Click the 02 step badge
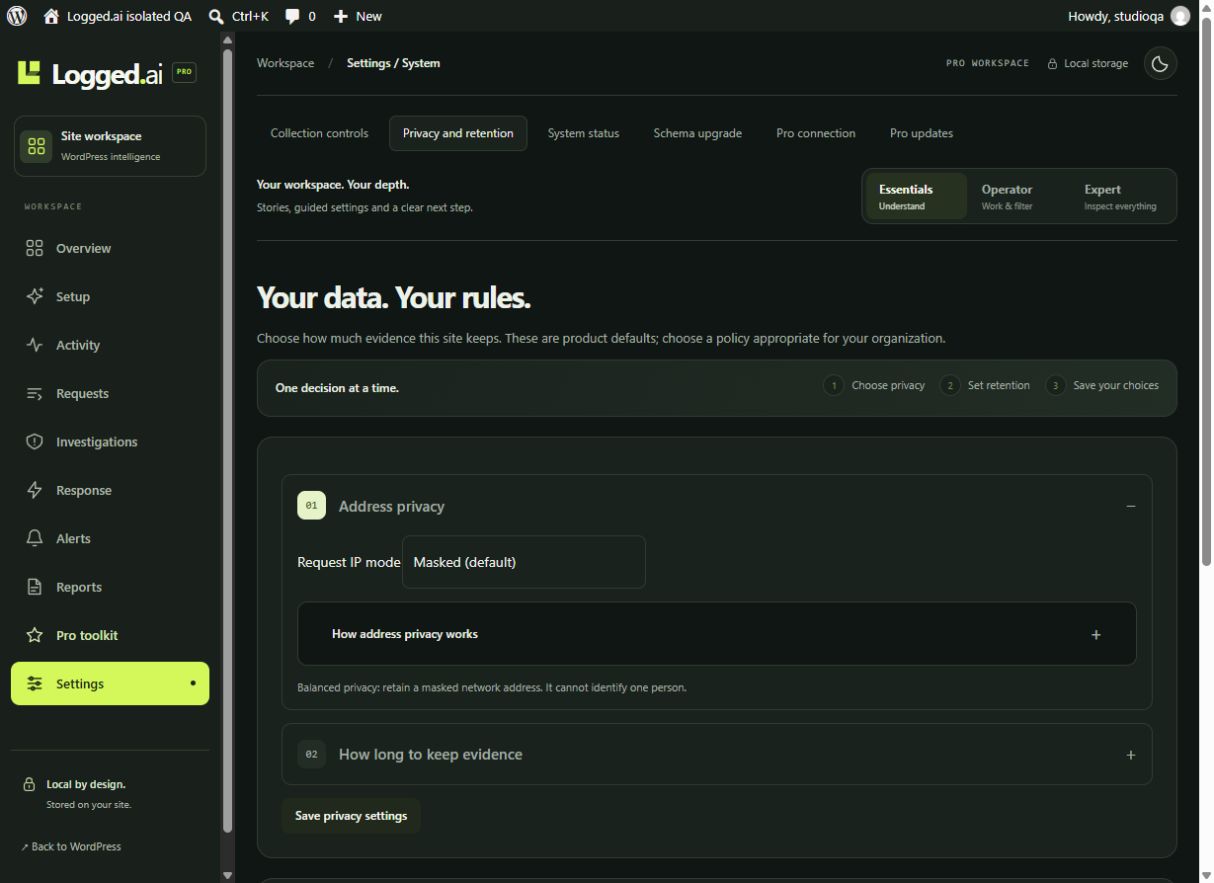This screenshot has width=1214, height=883. [x=311, y=754]
